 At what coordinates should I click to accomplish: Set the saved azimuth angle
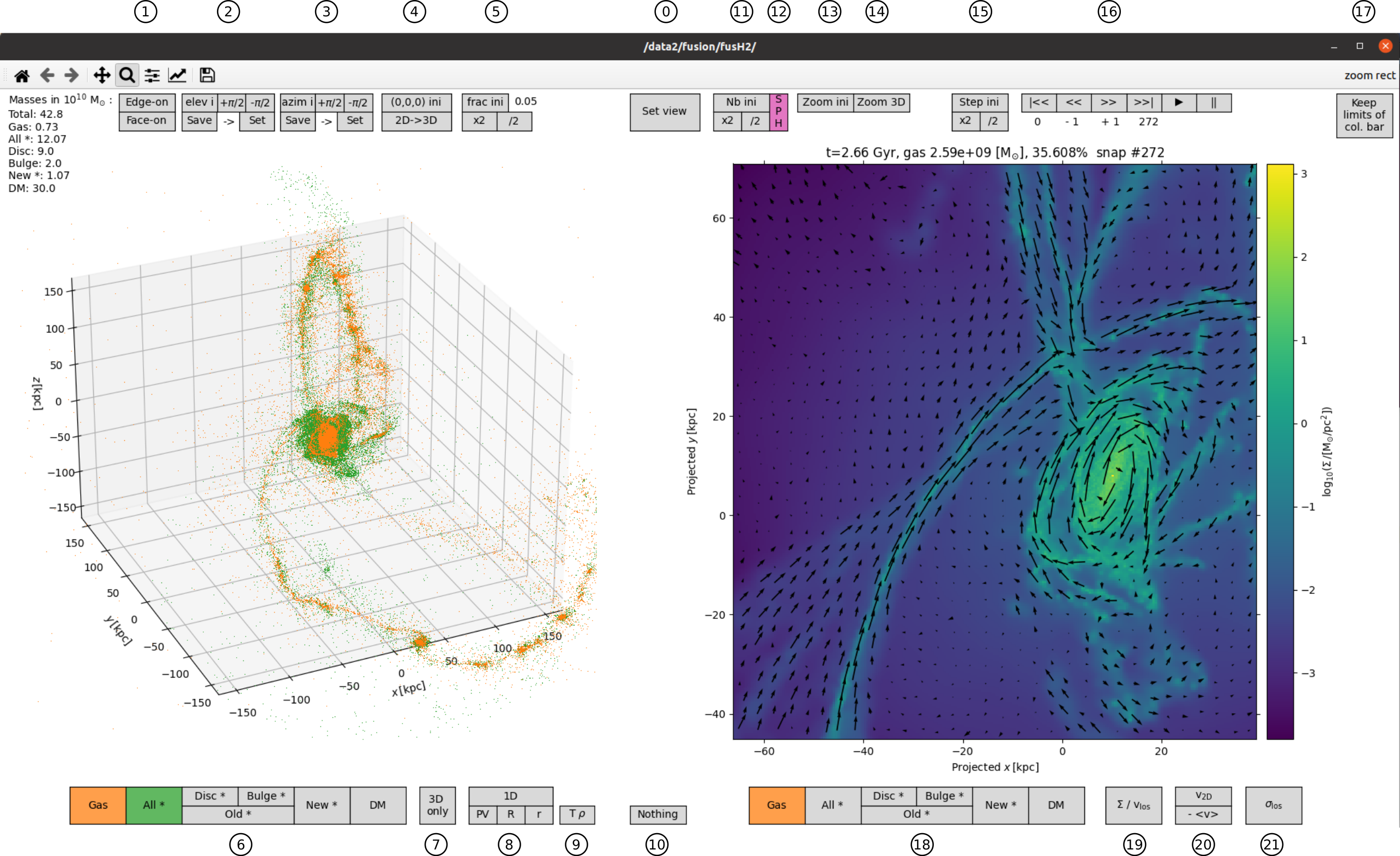tap(355, 121)
